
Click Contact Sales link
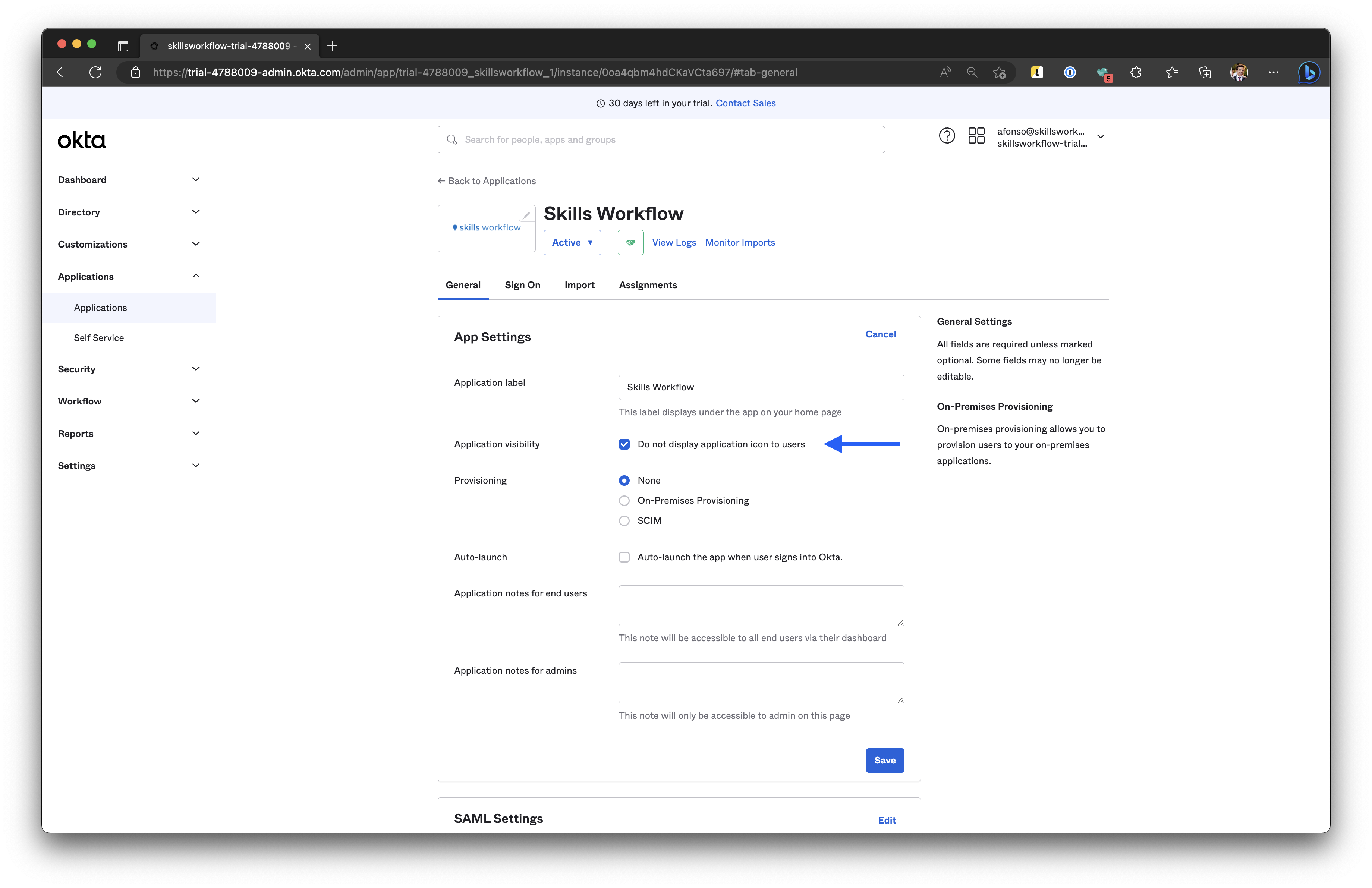pyautogui.click(x=745, y=103)
